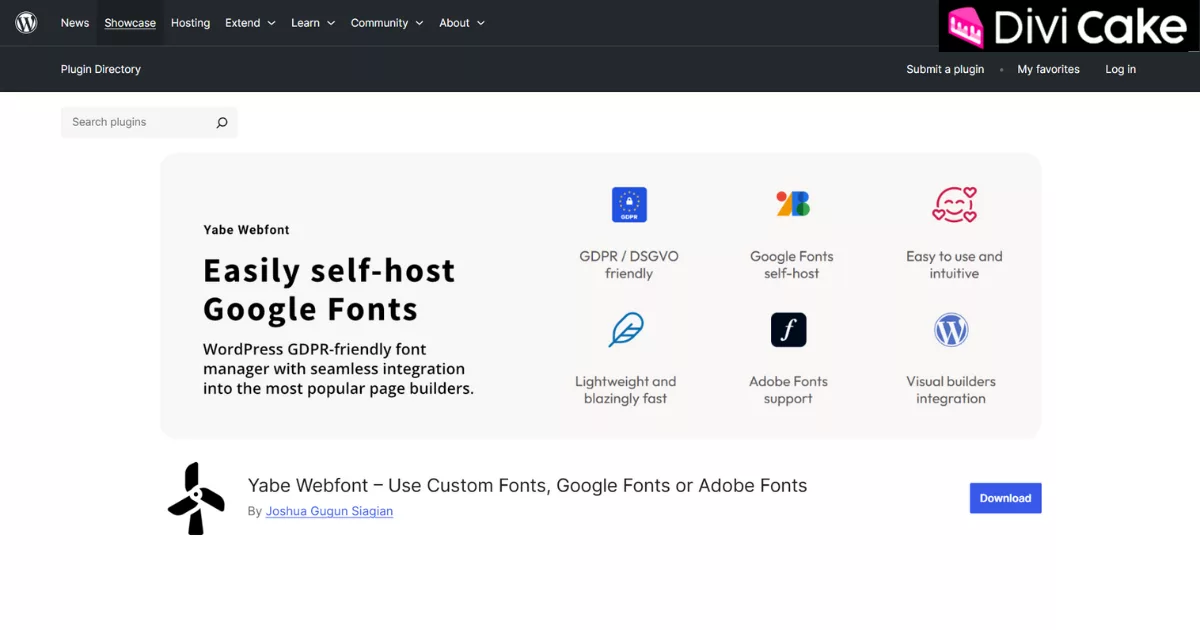Click the small 'Yabe Webfont' banner label
1200x630 pixels.
pos(246,229)
